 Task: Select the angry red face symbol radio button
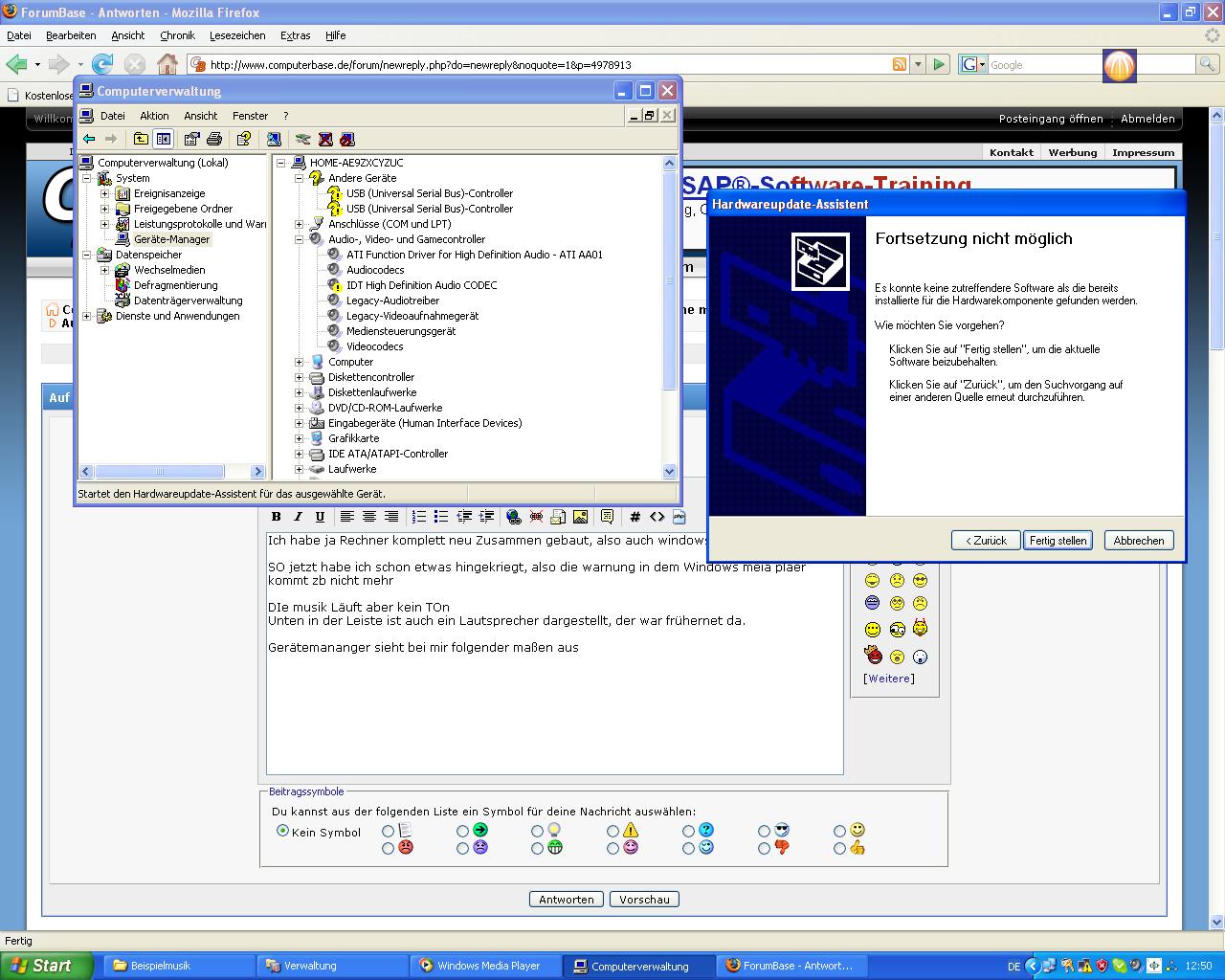pos(388,848)
